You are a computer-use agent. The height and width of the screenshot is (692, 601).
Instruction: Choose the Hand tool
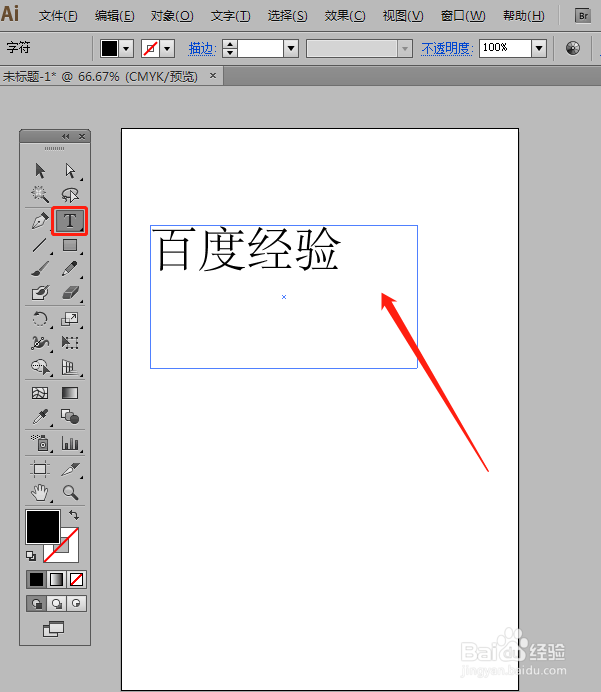pos(40,493)
